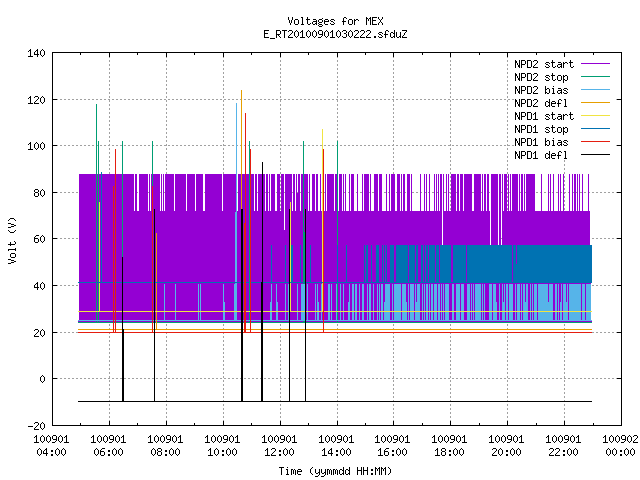Click the light blue NPD2 bias legend line
Screen dimensions: 640x480
596,89
